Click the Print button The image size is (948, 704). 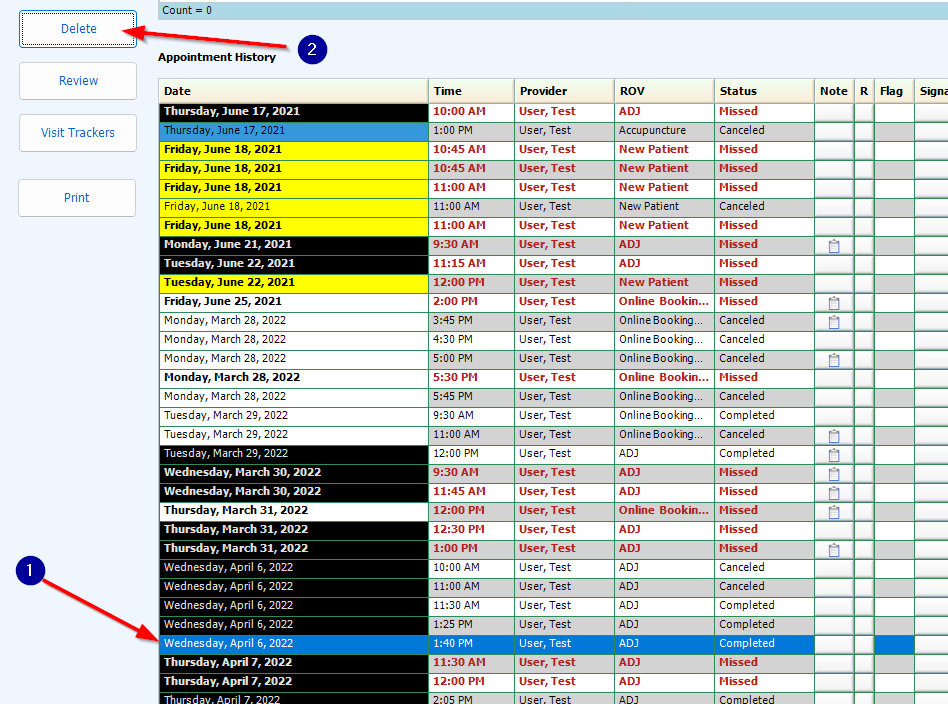pyautogui.click(x=77, y=197)
